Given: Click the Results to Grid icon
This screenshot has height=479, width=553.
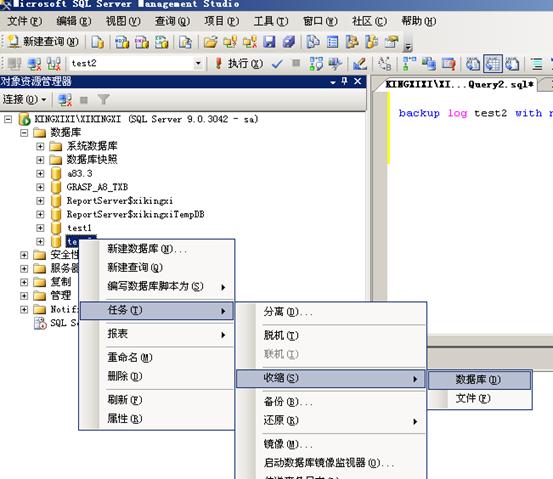Looking at the screenshot, I should click(x=493, y=64).
